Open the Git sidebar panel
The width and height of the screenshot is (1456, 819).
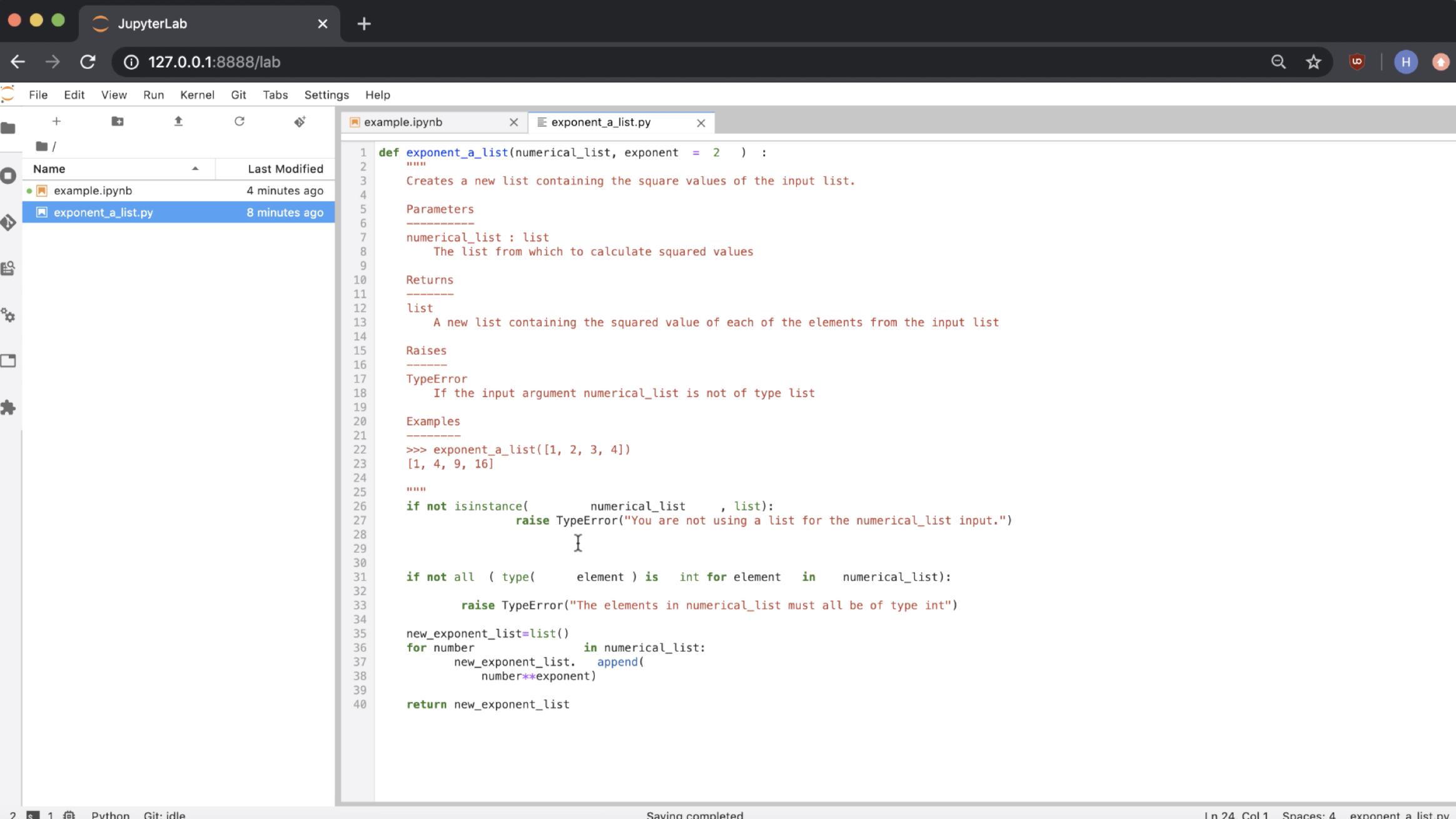pos(9,223)
